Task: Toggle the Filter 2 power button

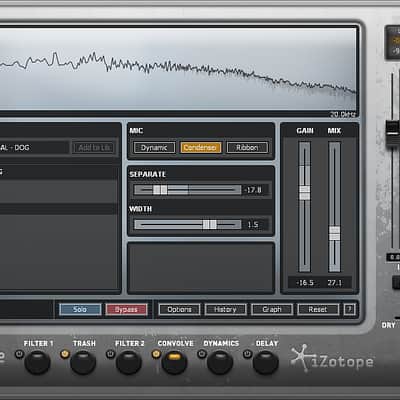Action: pos(110,354)
